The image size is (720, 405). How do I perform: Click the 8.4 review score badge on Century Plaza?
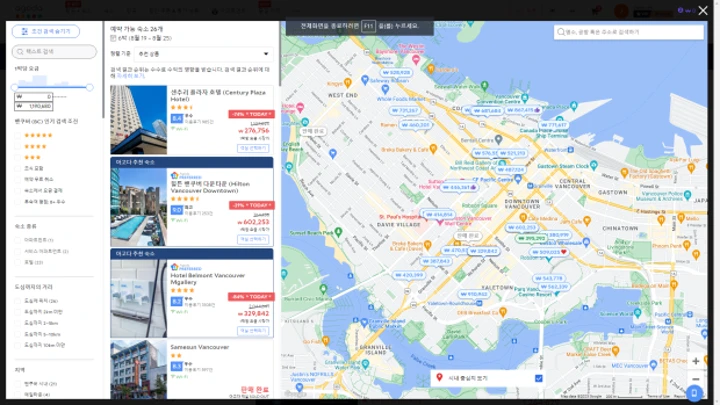pos(177,118)
